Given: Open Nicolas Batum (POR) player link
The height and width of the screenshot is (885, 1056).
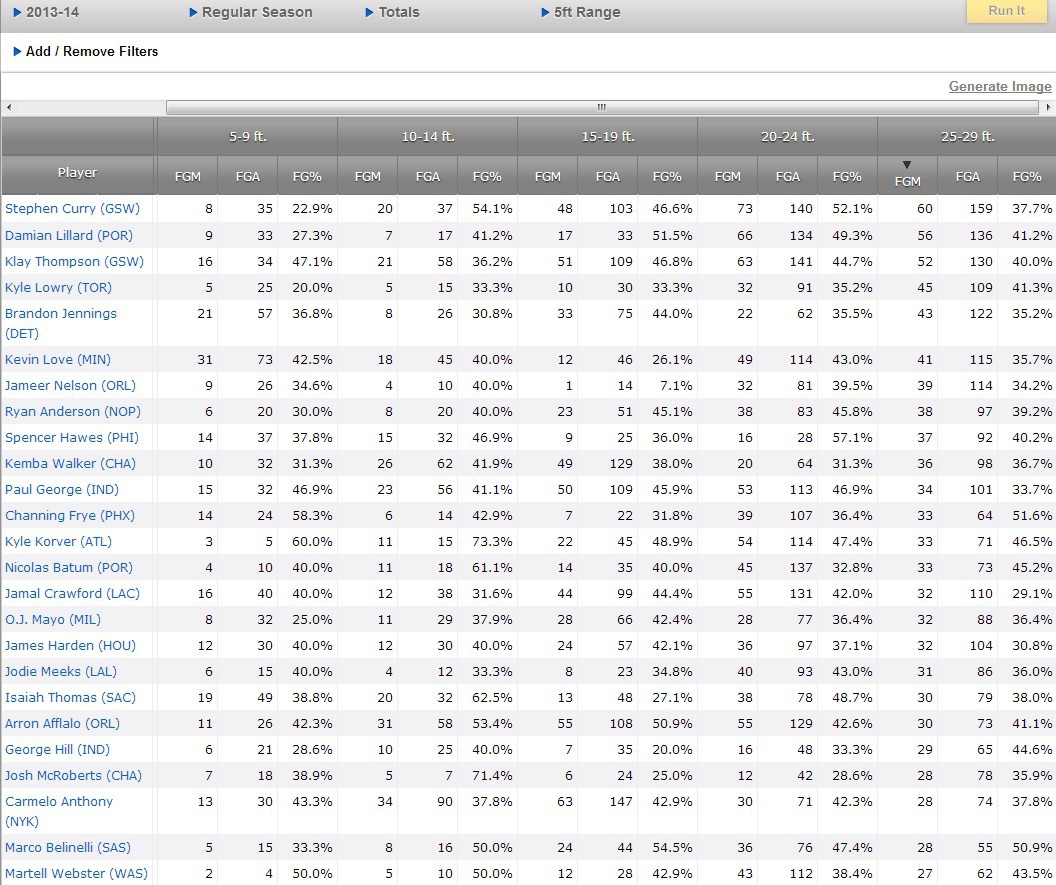Looking at the screenshot, I should click(x=69, y=568).
